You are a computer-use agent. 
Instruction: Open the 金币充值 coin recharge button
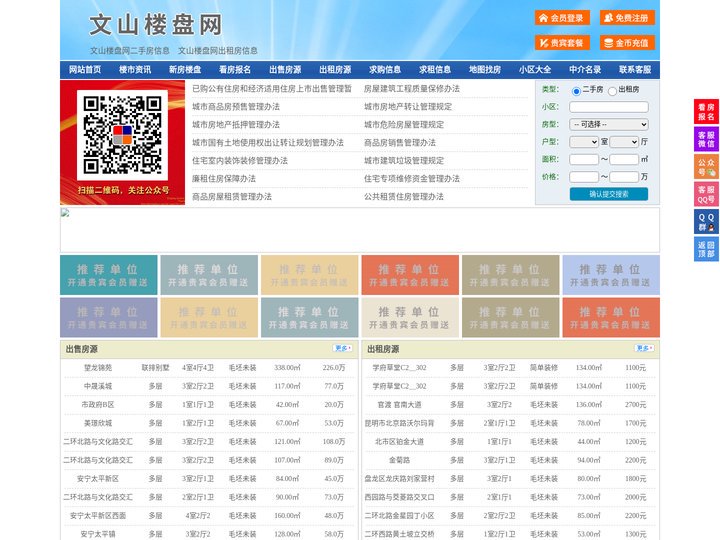tap(627, 43)
